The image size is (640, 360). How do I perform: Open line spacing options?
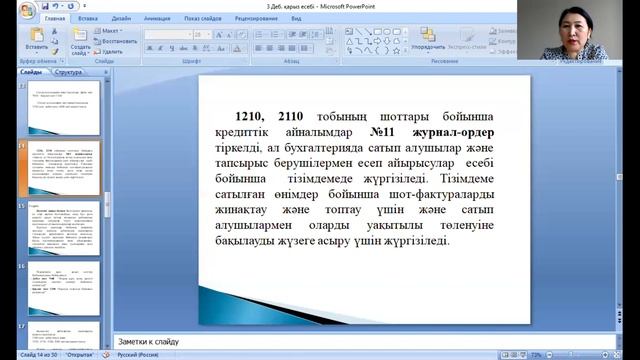[317, 35]
